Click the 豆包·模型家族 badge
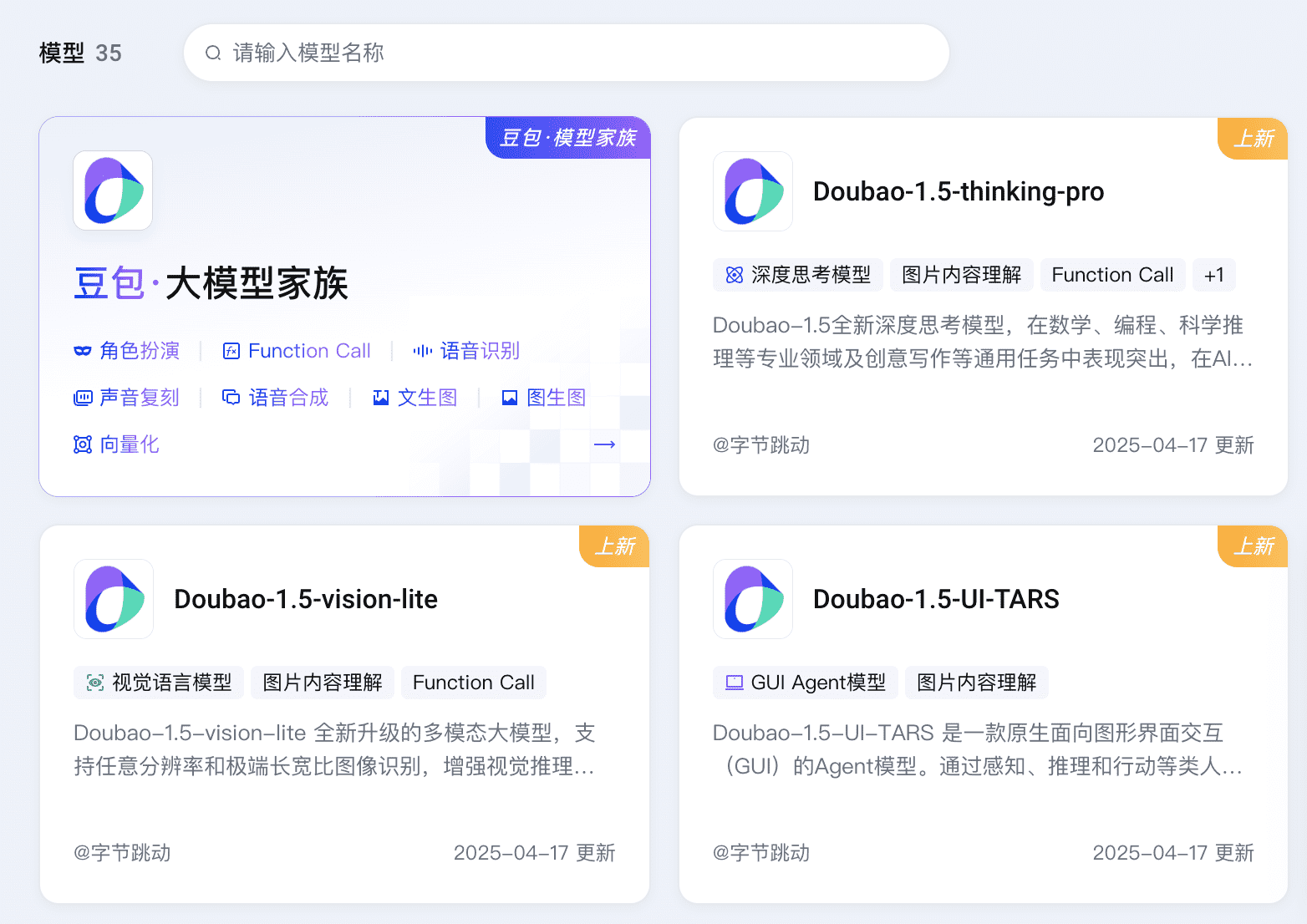1307x924 pixels. pos(568,138)
